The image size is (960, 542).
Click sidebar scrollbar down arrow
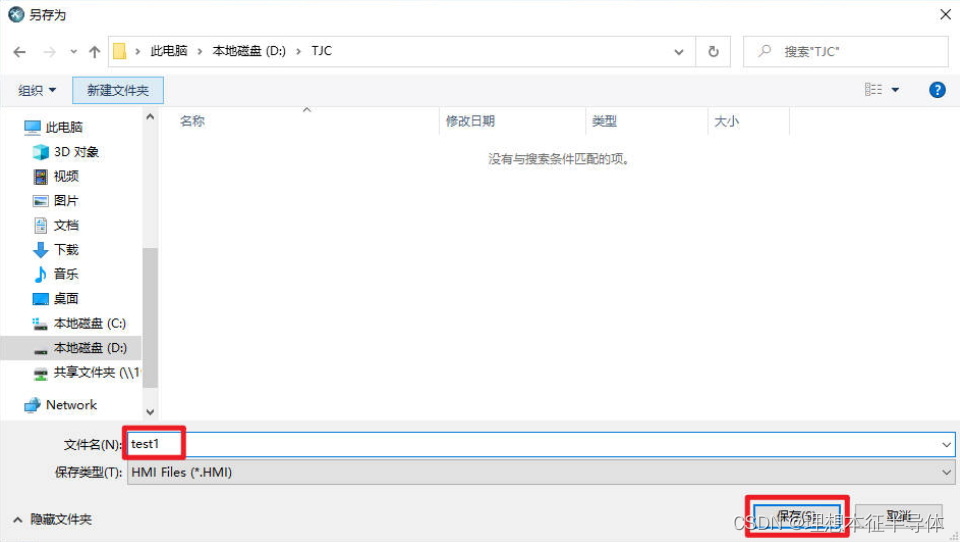(150, 412)
